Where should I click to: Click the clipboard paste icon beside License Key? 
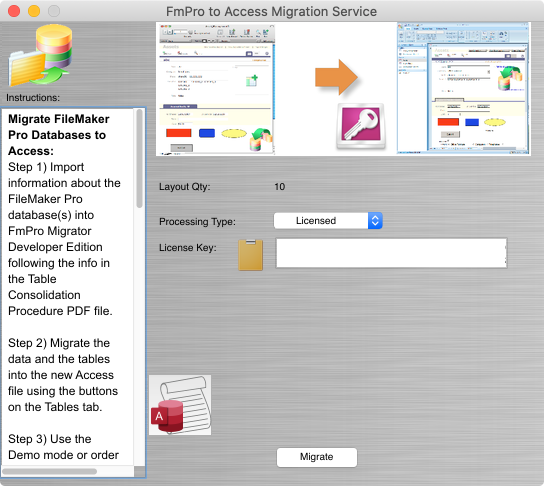[250, 255]
